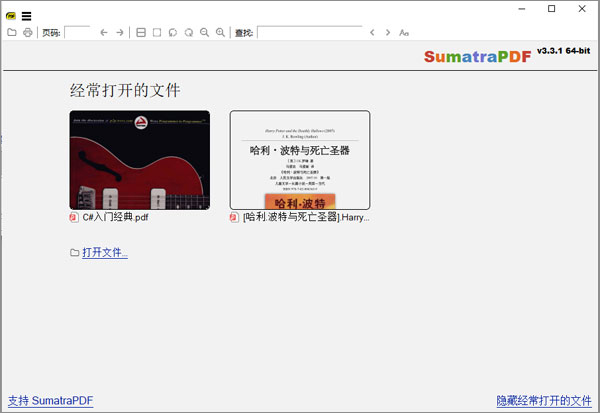Select fit single page view icon
The width and height of the screenshot is (600, 413).
click(157, 33)
